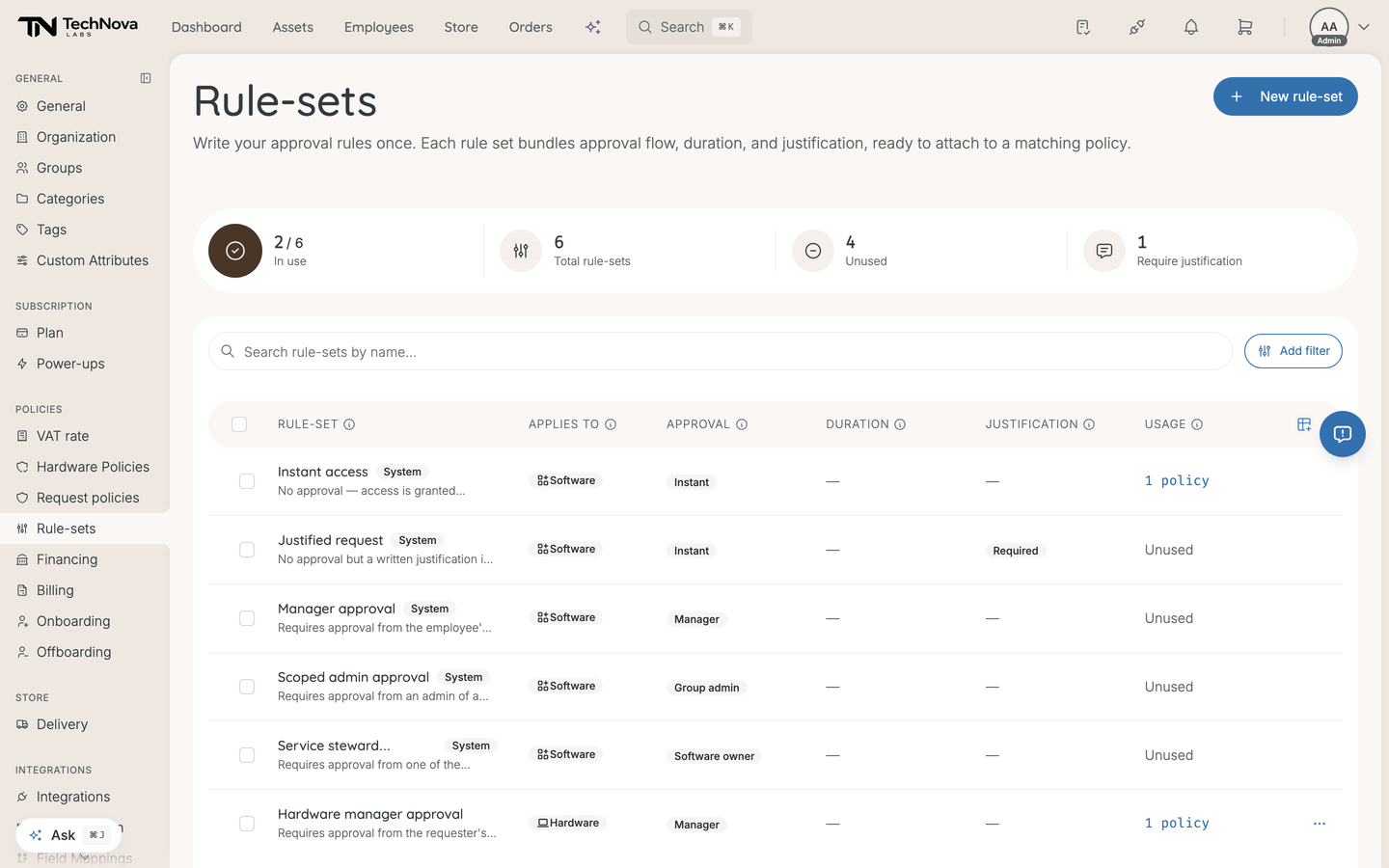Toggle the select-all rule-sets checkbox
Screen dimensions: 1389x868
click(239, 424)
